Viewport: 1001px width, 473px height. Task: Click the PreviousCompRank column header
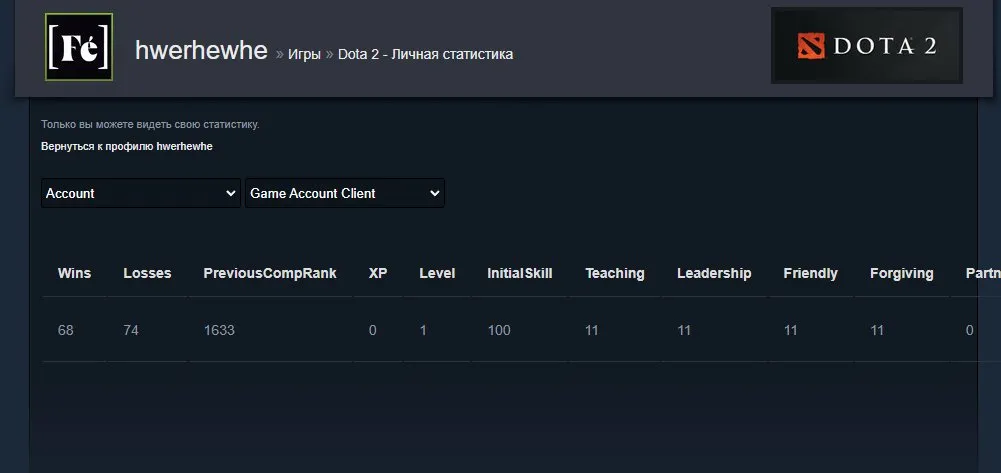(x=270, y=273)
